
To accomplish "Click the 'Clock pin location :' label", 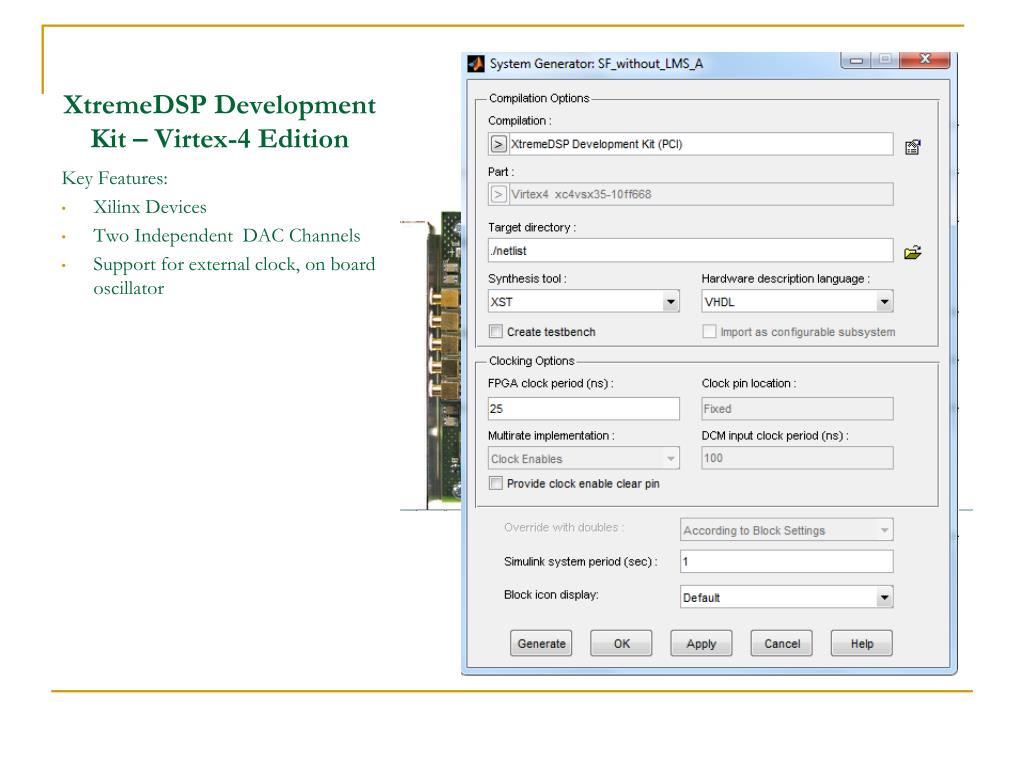I will click(x=749, y=383).
